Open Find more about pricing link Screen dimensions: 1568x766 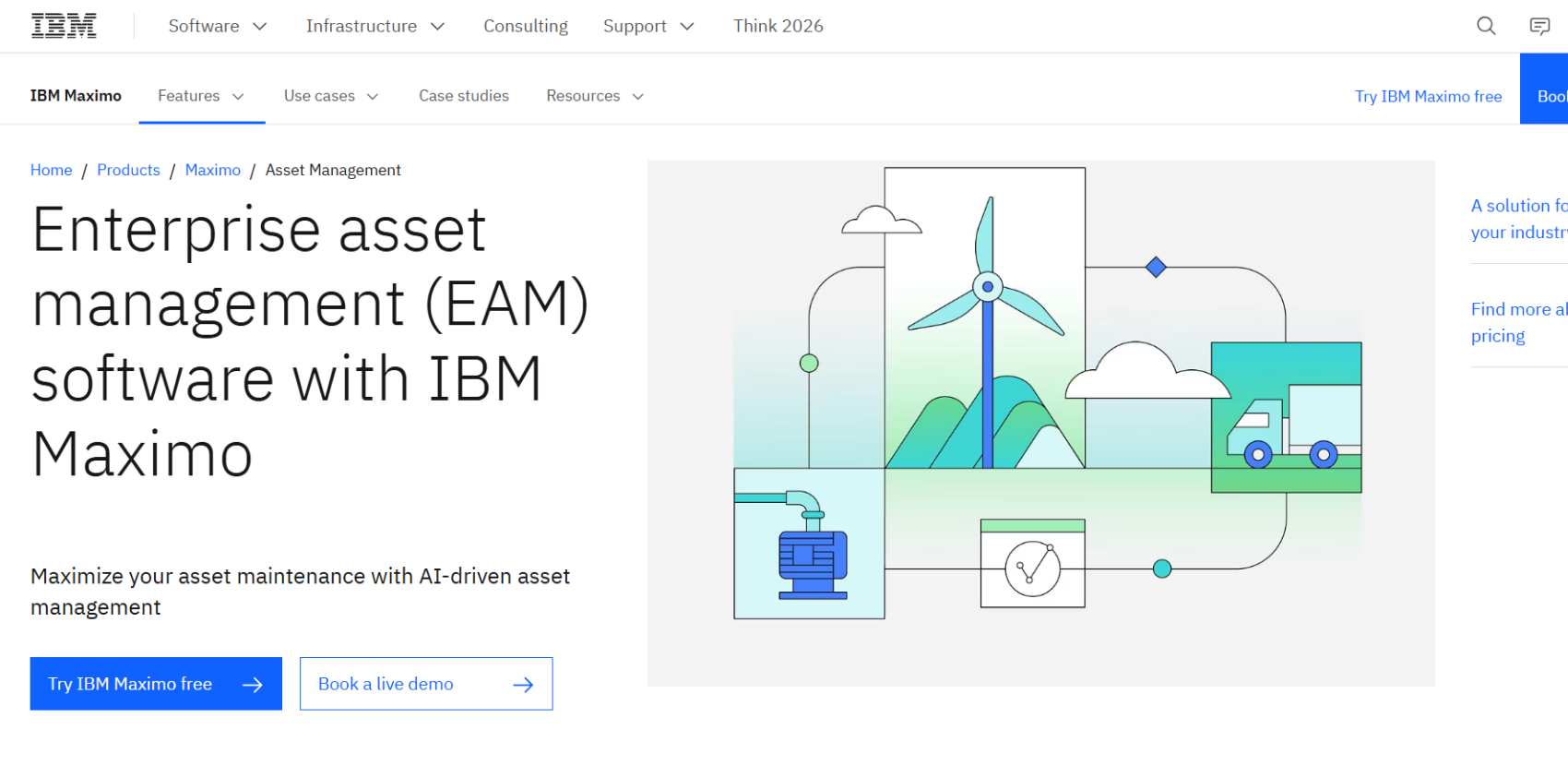click(1519, 322)
